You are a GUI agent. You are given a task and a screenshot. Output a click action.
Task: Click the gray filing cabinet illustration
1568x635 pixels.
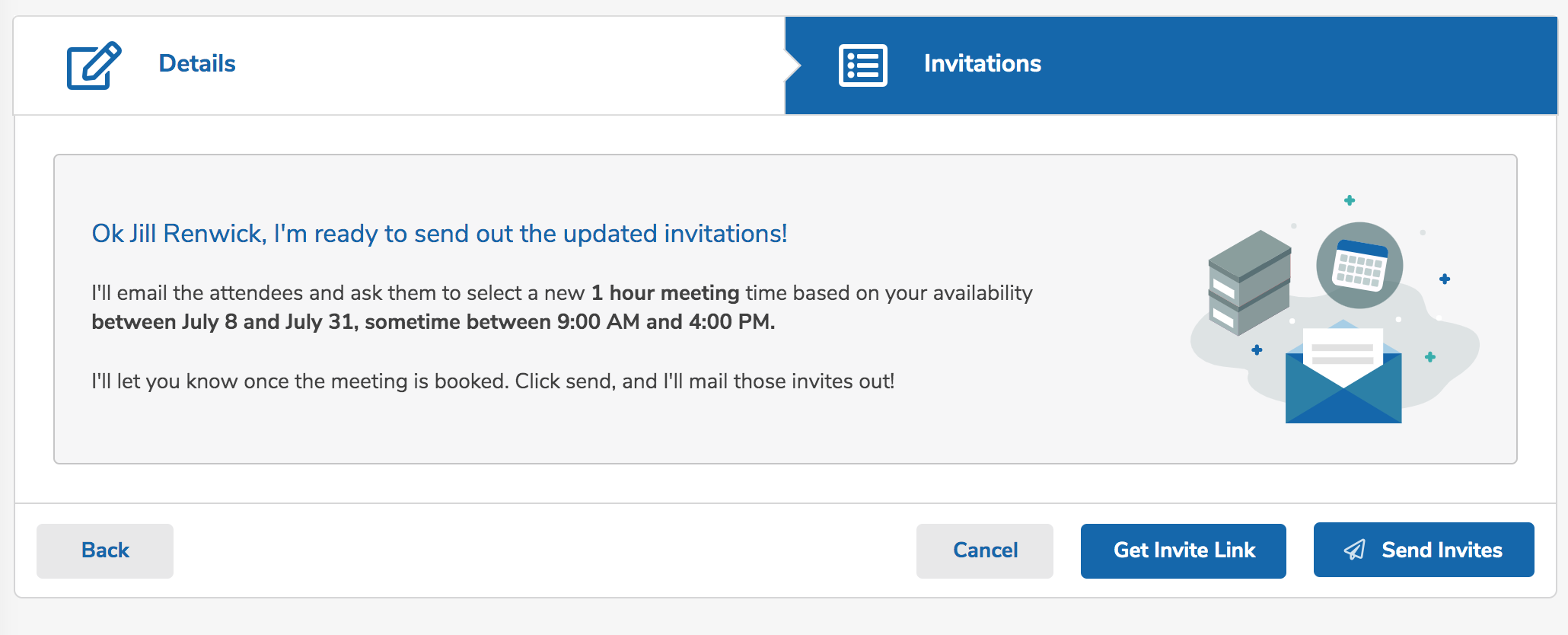coord(1249,282)
